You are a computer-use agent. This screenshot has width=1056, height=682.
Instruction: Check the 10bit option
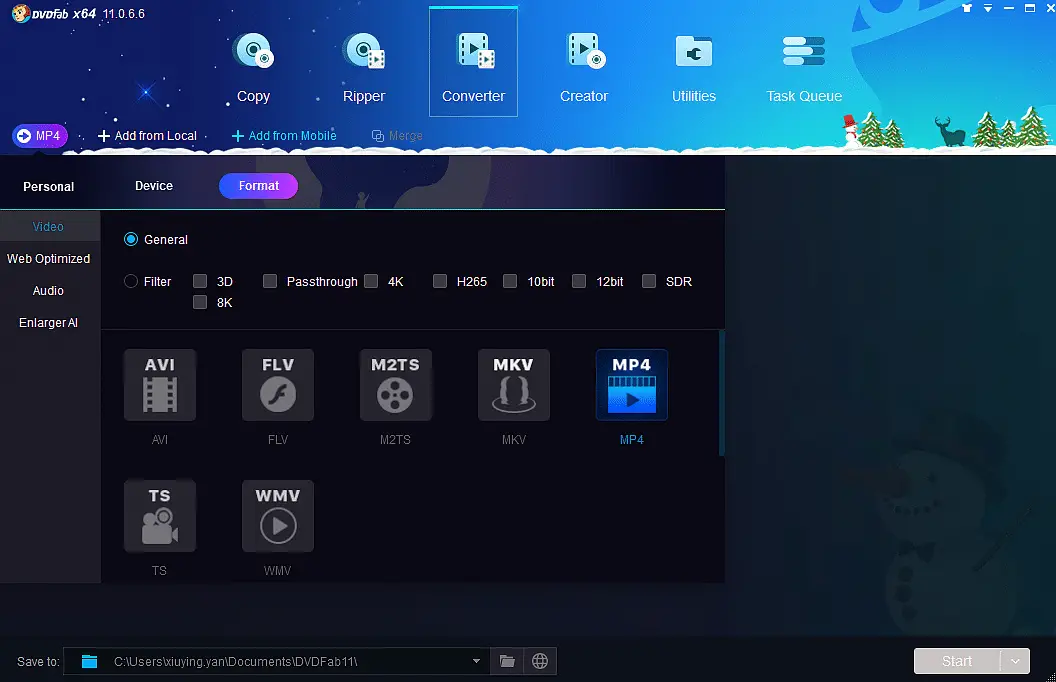point(510,281)
